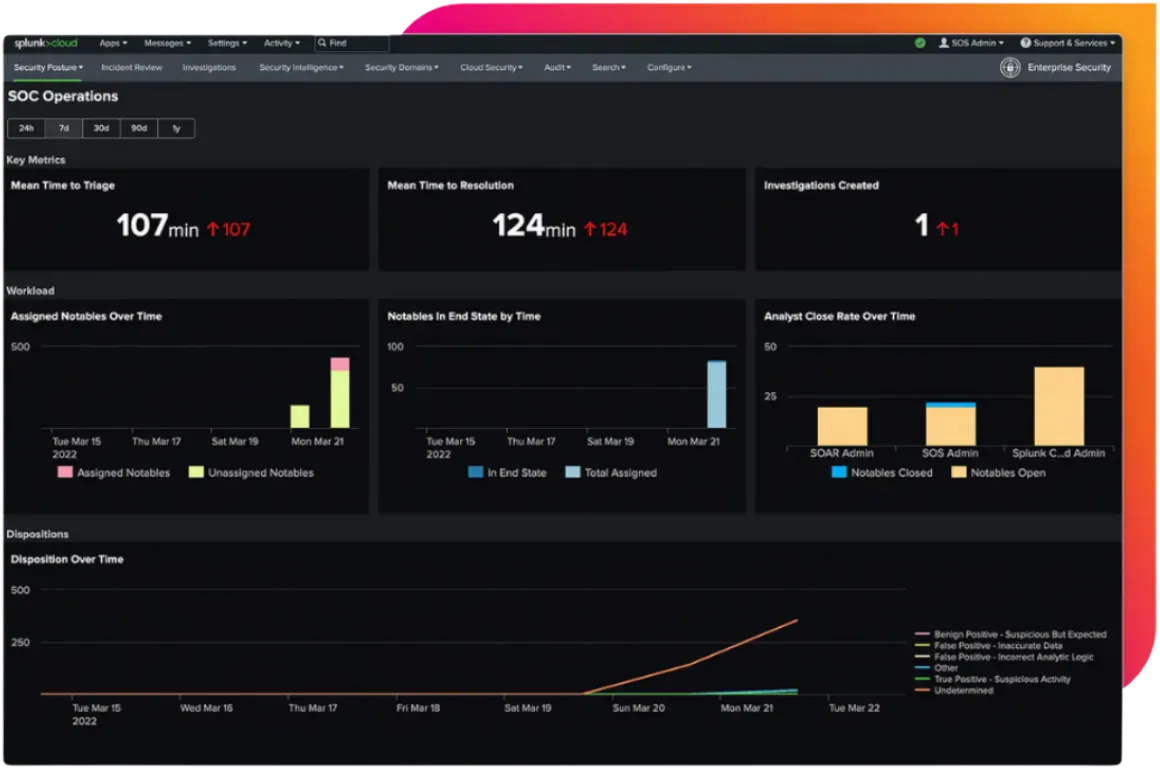Viewport: 1160px width, 768px height.
Task: Expand the Security Domains dropdown
Action: point(404,67)
